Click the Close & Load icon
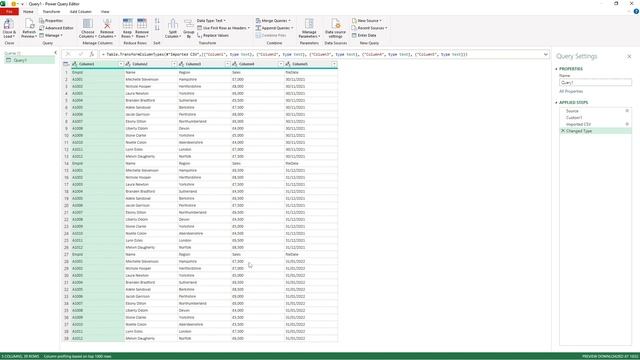This screenshot has width=640, height=360. (9, 24)
